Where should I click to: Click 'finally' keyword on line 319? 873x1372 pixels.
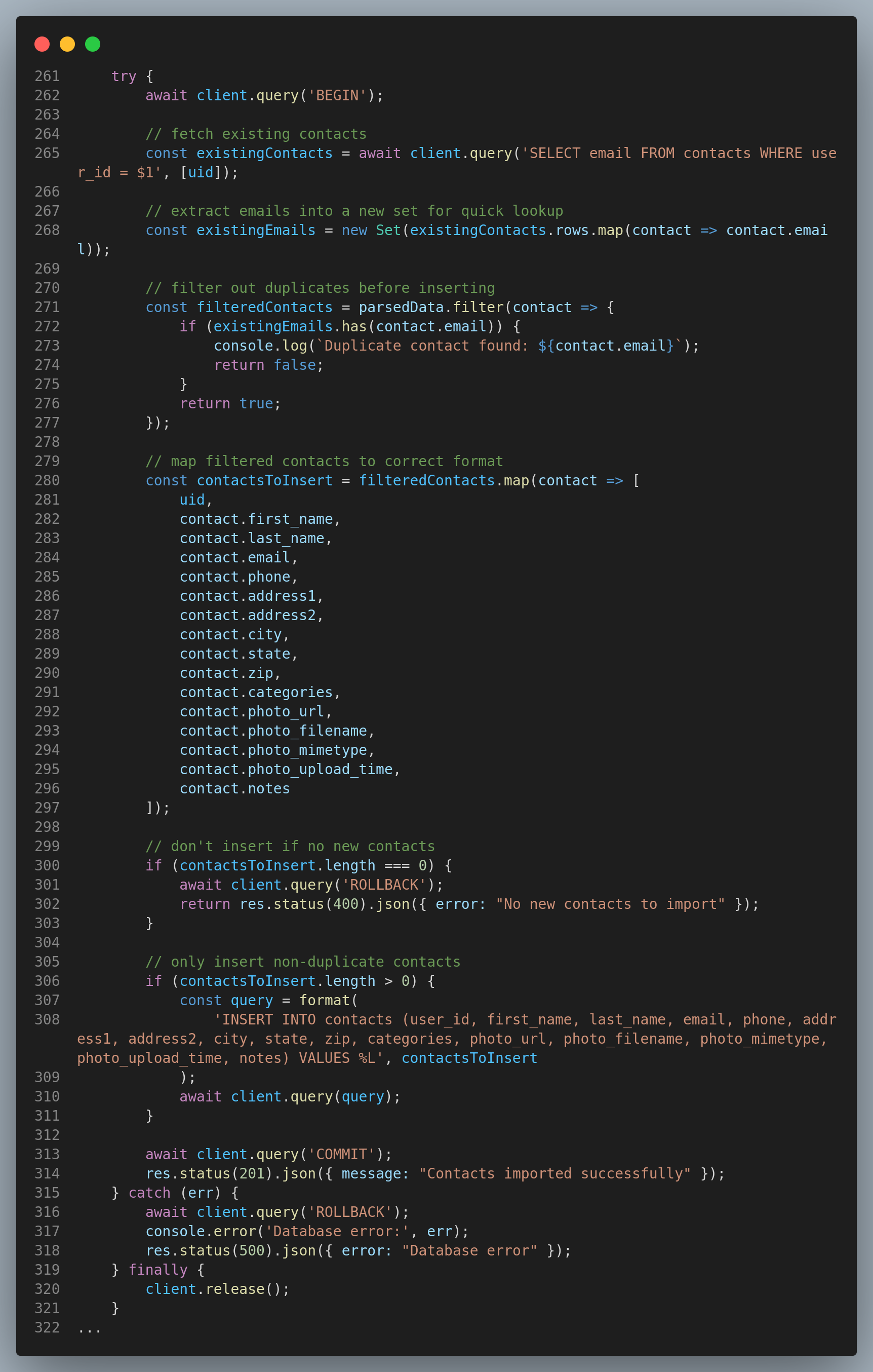[x=158, y=1270]
